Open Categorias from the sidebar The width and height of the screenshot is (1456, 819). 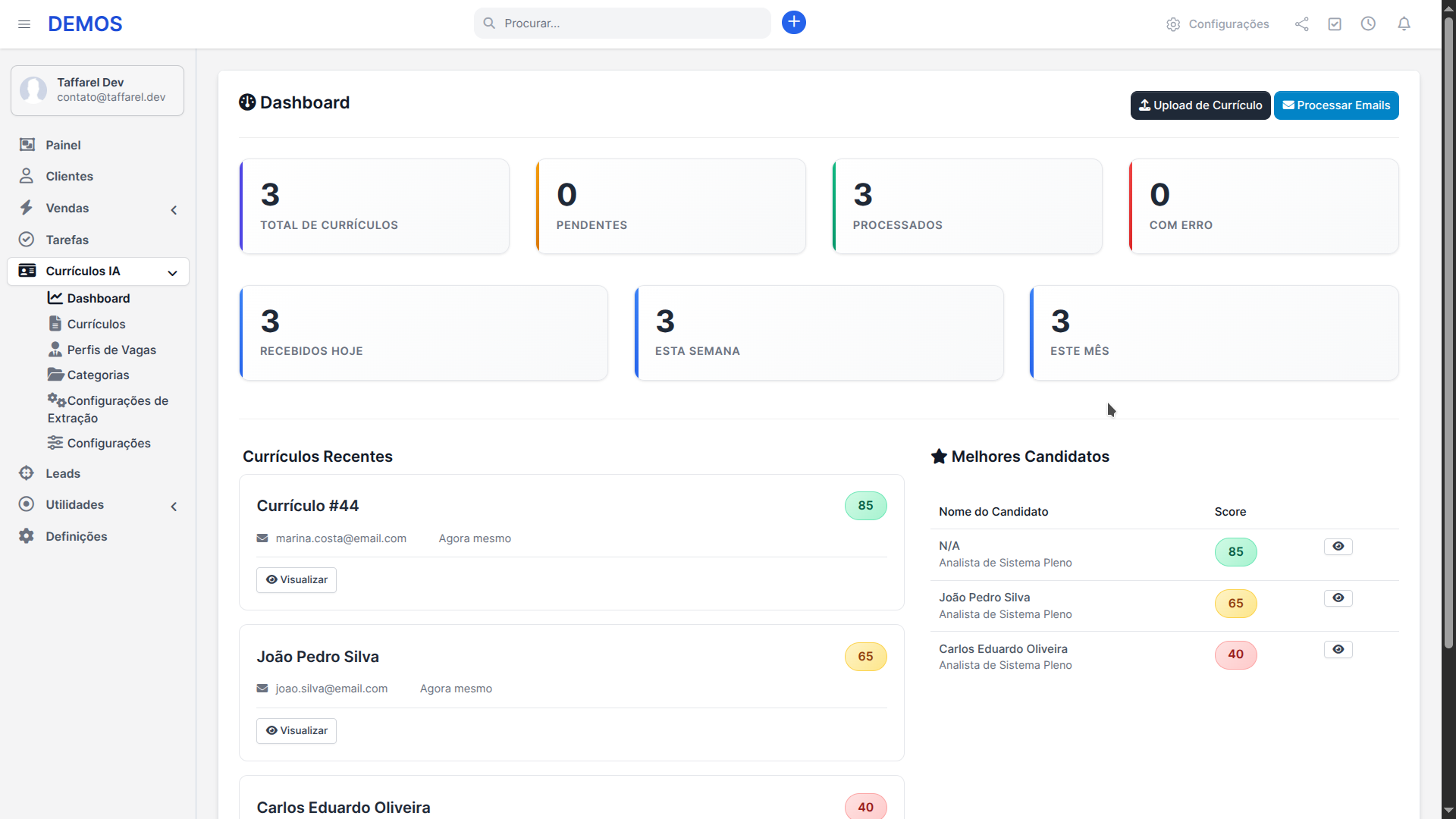pyautogui.click(x=97, y=375)
